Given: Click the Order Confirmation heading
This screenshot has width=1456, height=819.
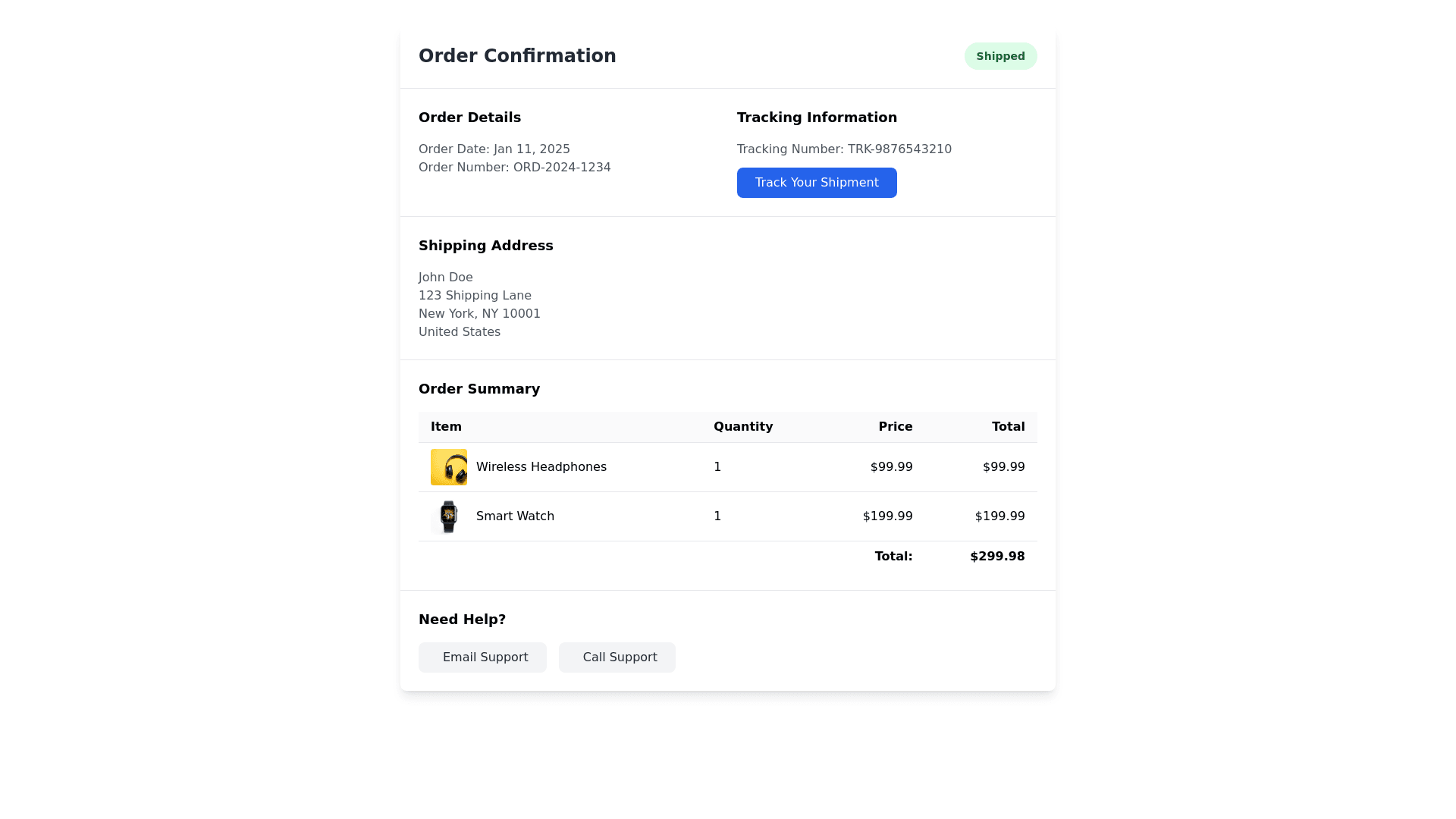Looking at the screenshot, I should tap(517, 56).
